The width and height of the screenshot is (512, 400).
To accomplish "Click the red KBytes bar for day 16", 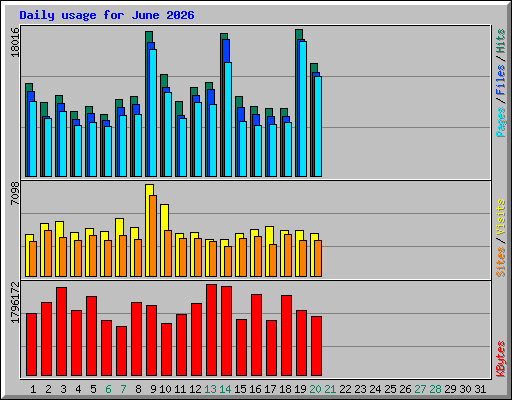I will 256,335.
